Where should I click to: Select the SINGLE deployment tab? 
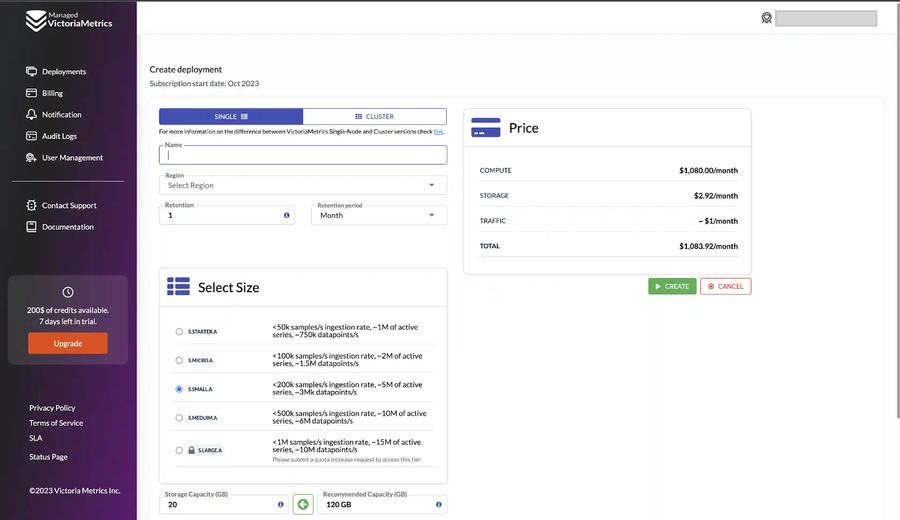pos(231,117)
